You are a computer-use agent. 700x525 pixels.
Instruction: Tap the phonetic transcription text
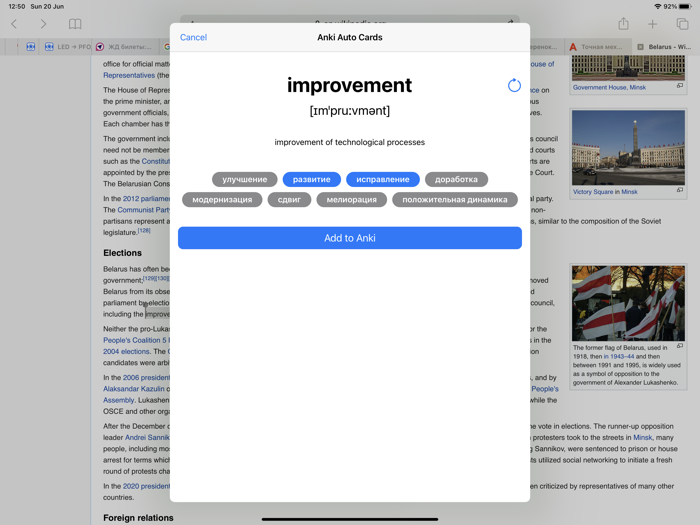point(350,110)
